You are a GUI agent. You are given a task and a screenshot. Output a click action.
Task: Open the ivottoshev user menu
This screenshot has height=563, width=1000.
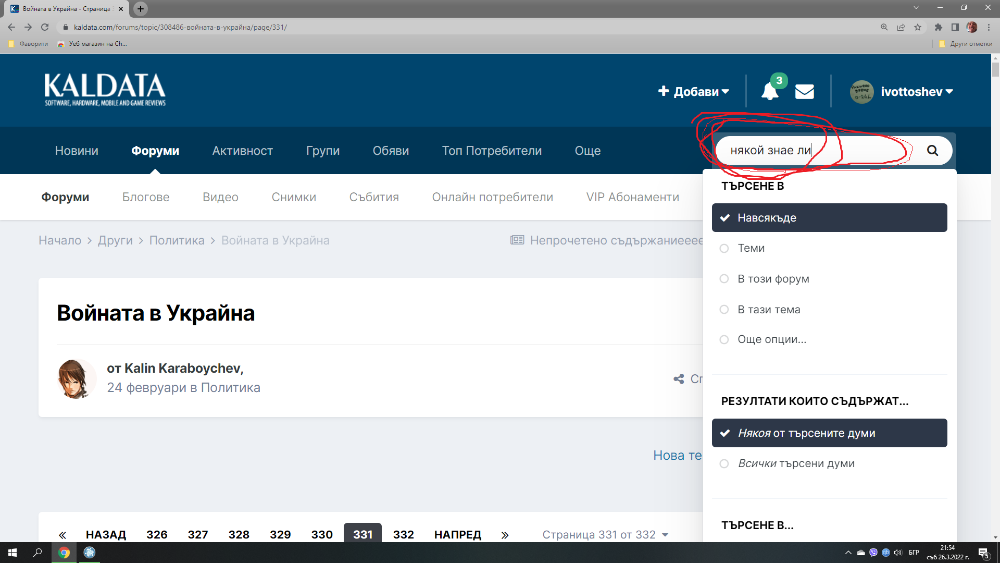tap(917, 92)
